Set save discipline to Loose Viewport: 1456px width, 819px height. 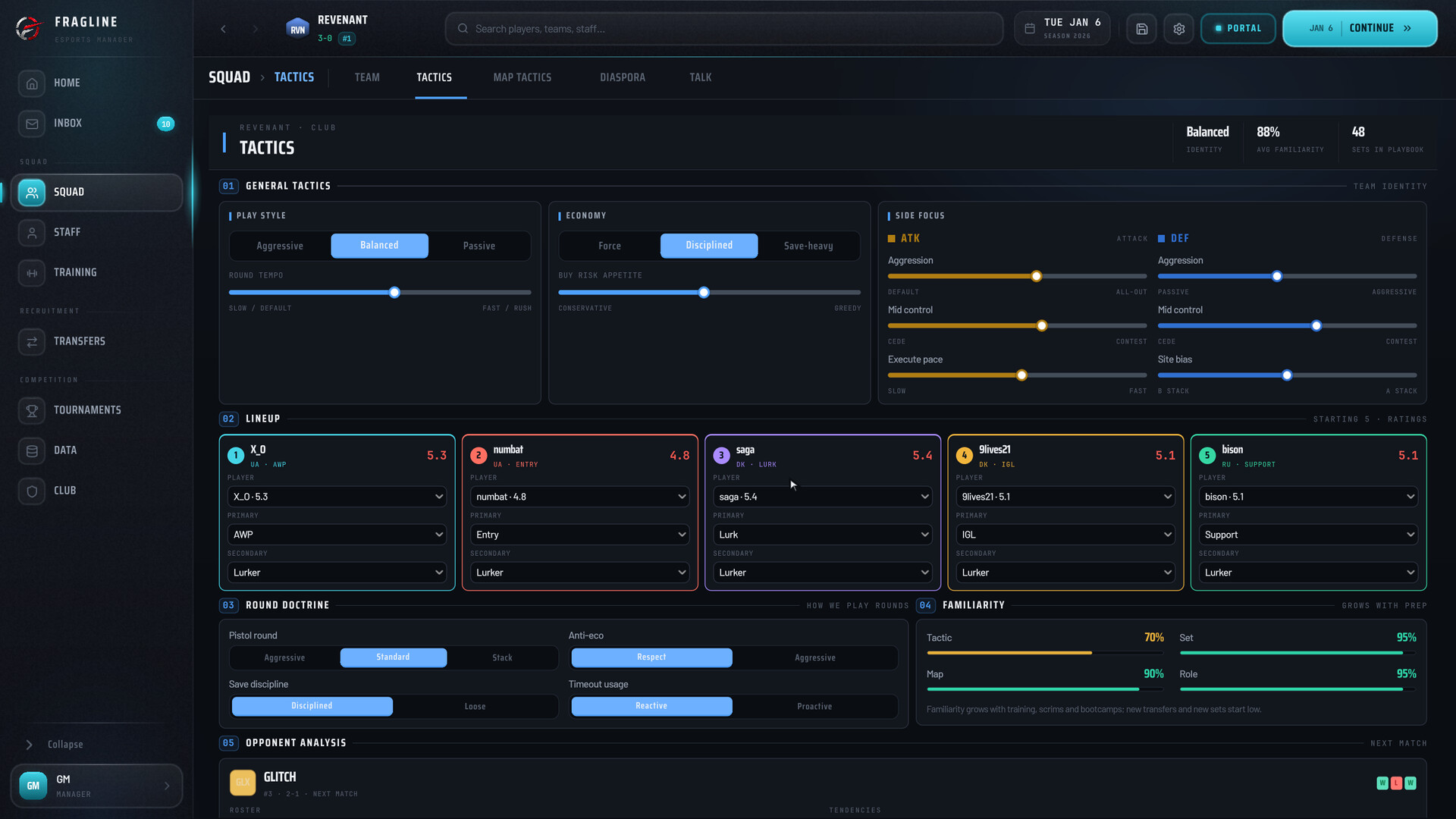[x=475, y=706]
